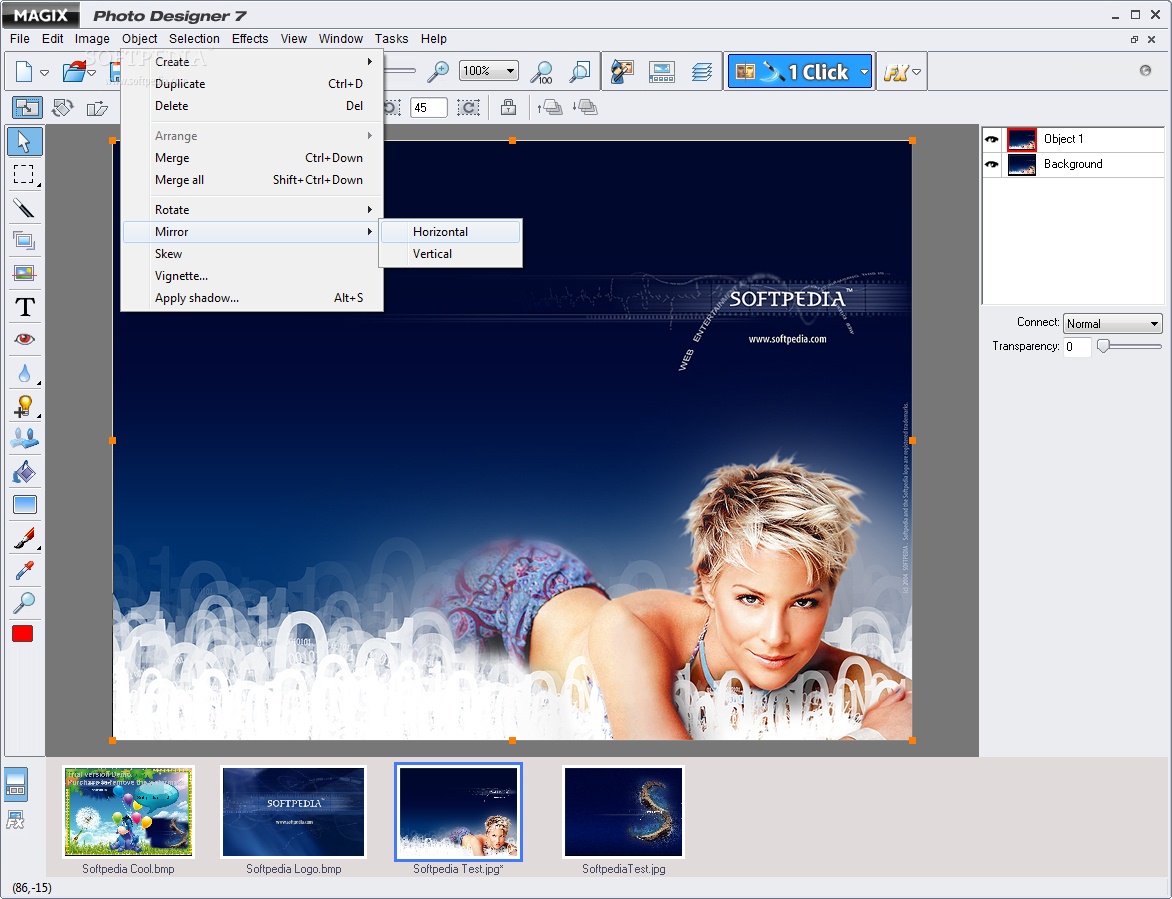Select the Background layer row

(x=1073, y=164)
